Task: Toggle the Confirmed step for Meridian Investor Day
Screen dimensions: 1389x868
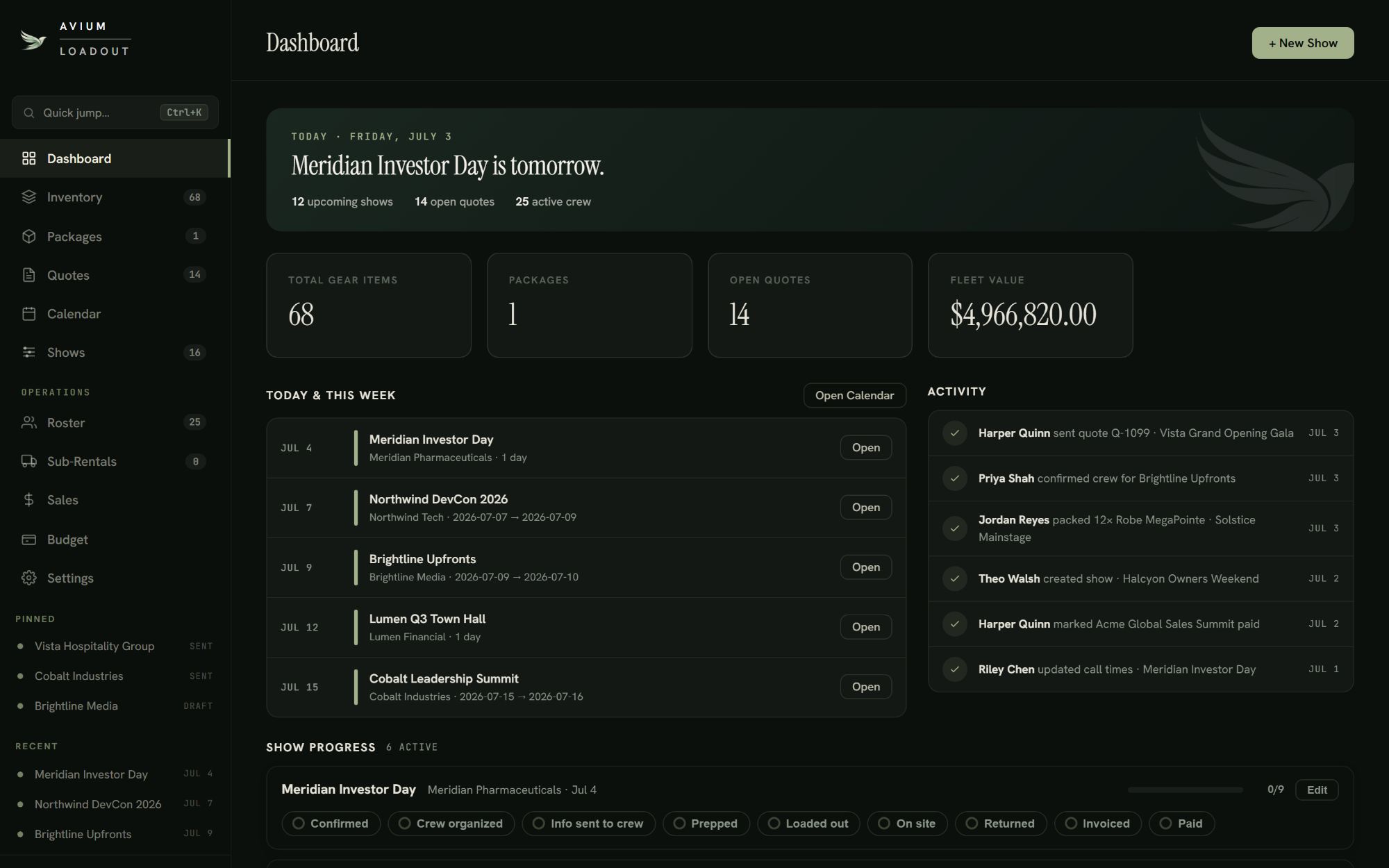Action: tap(331, 824)
